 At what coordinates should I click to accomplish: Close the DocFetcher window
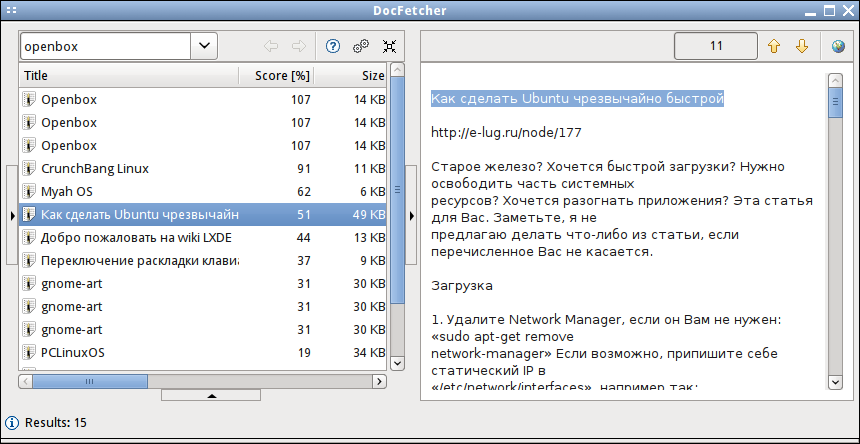point(846,10)
